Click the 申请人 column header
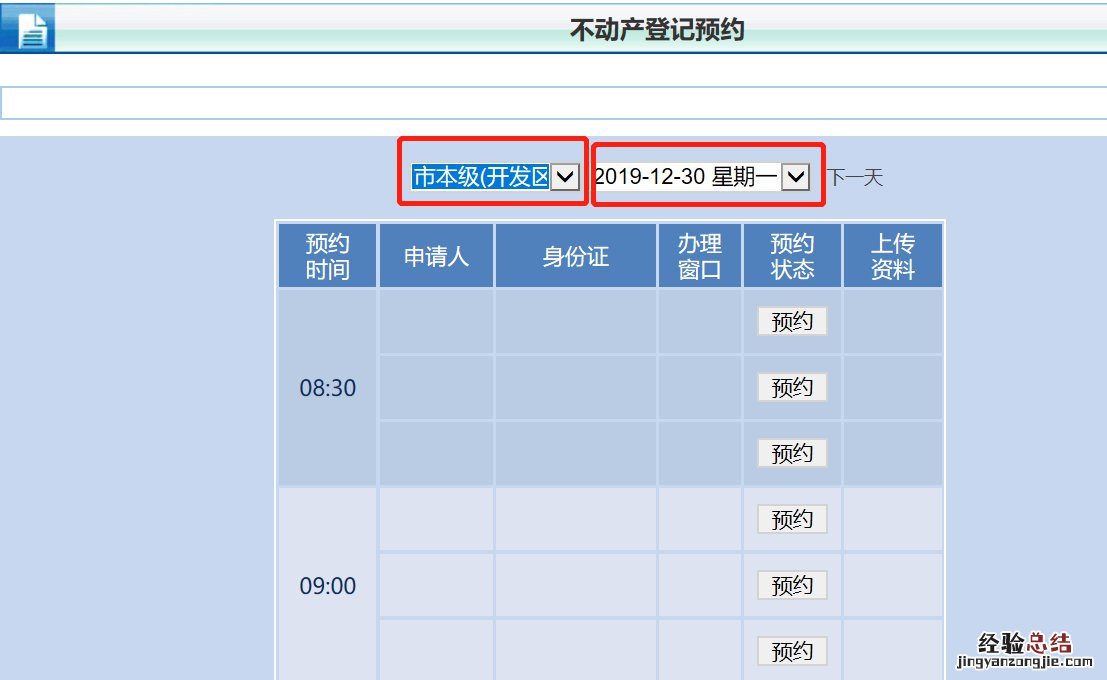This screenshot has width=1107, height=680. [x=436, y=256]
